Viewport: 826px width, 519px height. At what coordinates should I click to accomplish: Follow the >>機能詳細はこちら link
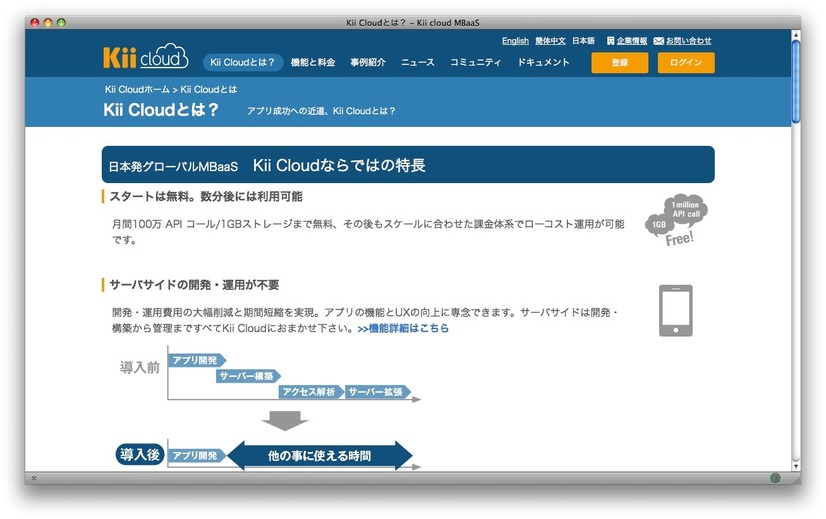(x=403, y=328)
